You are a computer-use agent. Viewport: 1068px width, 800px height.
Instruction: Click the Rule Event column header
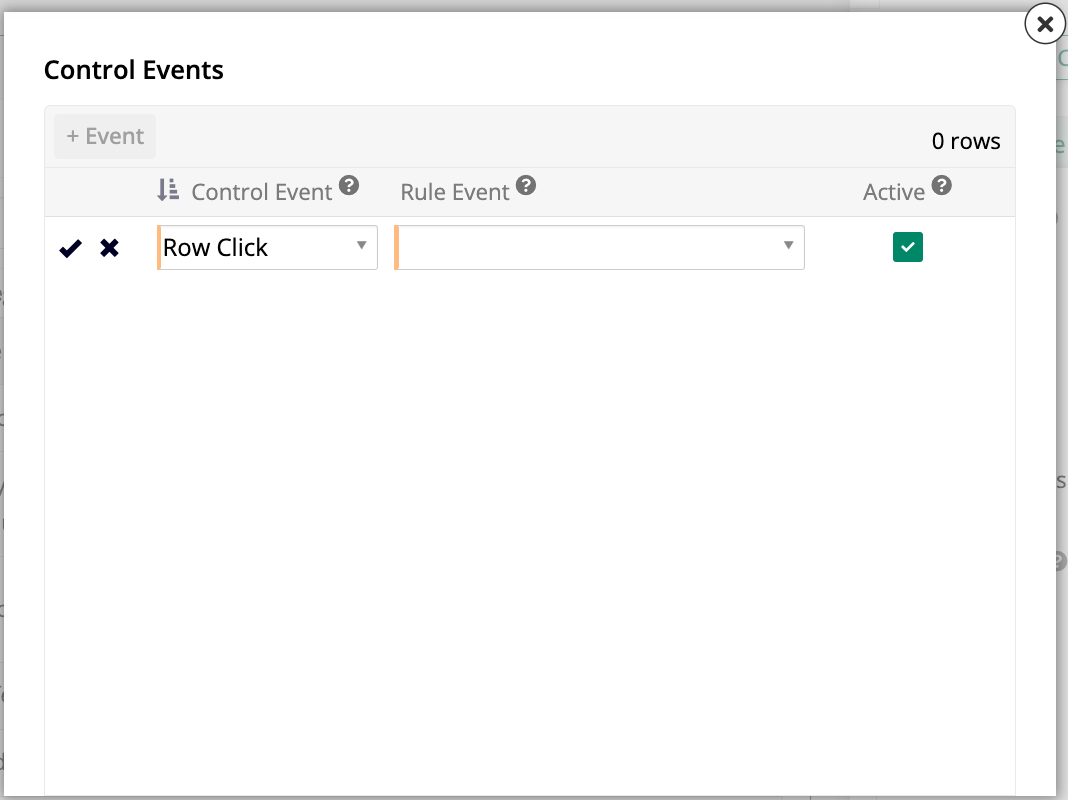tap(454, 192)
